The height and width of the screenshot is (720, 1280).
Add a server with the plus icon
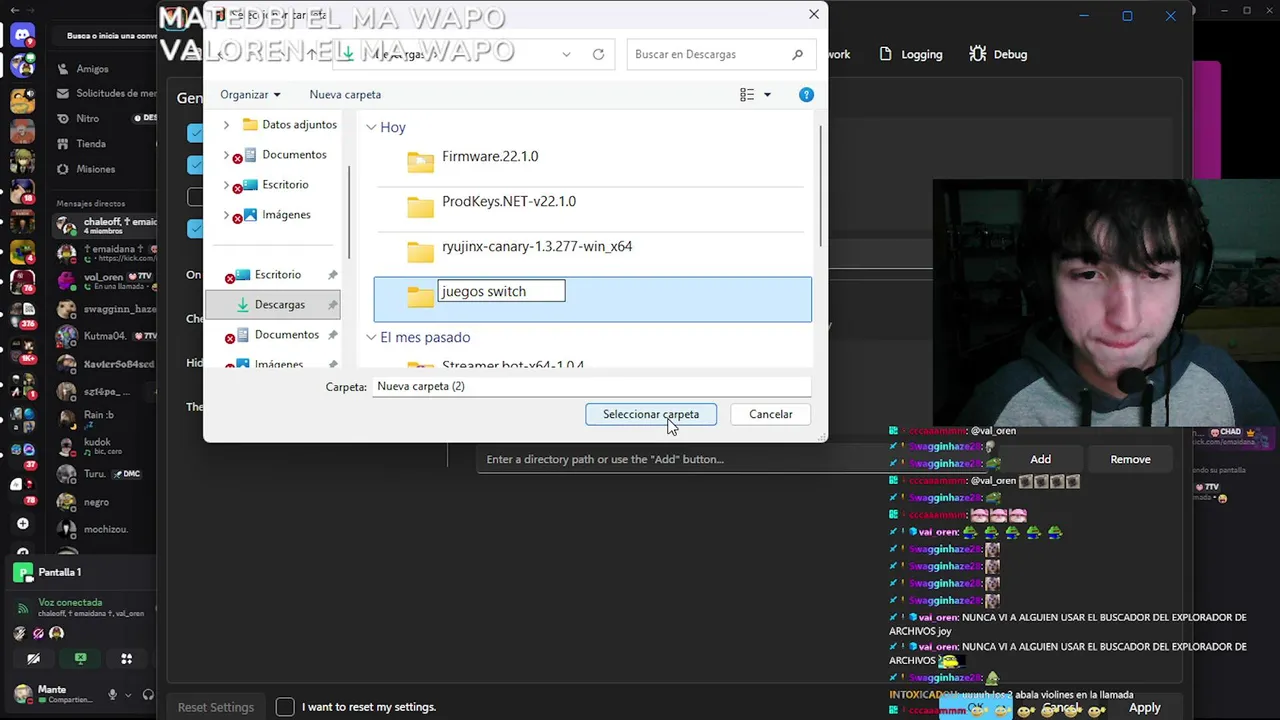pos(22,524)
